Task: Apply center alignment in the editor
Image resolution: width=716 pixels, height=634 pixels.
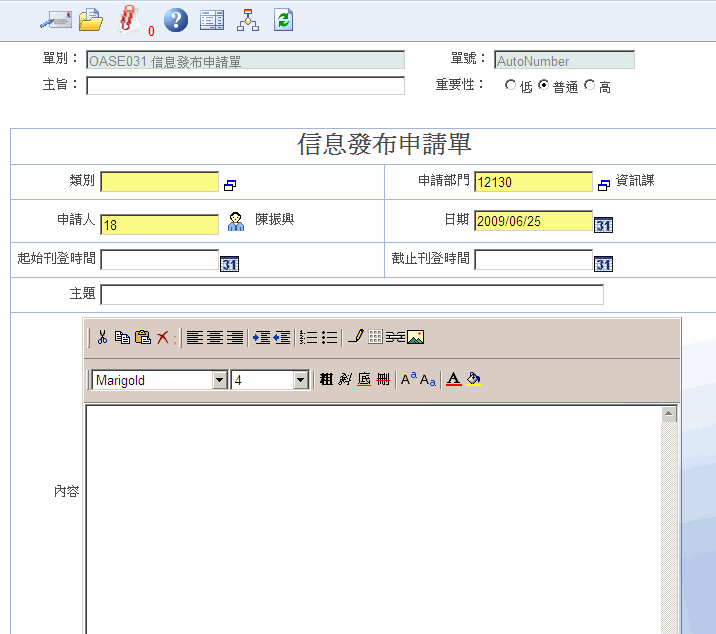Action: 214,338
